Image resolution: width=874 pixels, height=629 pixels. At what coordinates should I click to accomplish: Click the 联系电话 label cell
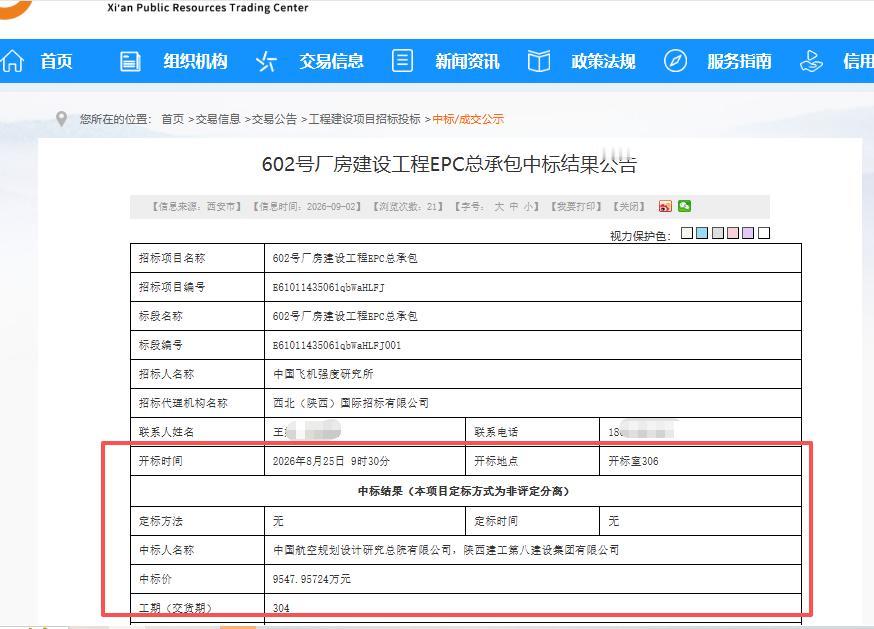[x=532, y=432]
